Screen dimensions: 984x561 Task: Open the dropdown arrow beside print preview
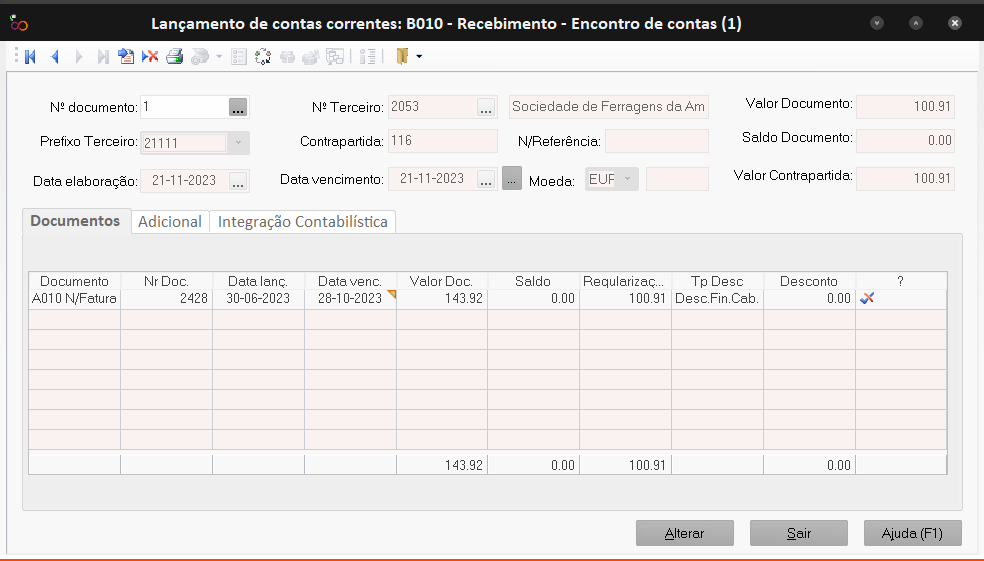tap(219, 57)
